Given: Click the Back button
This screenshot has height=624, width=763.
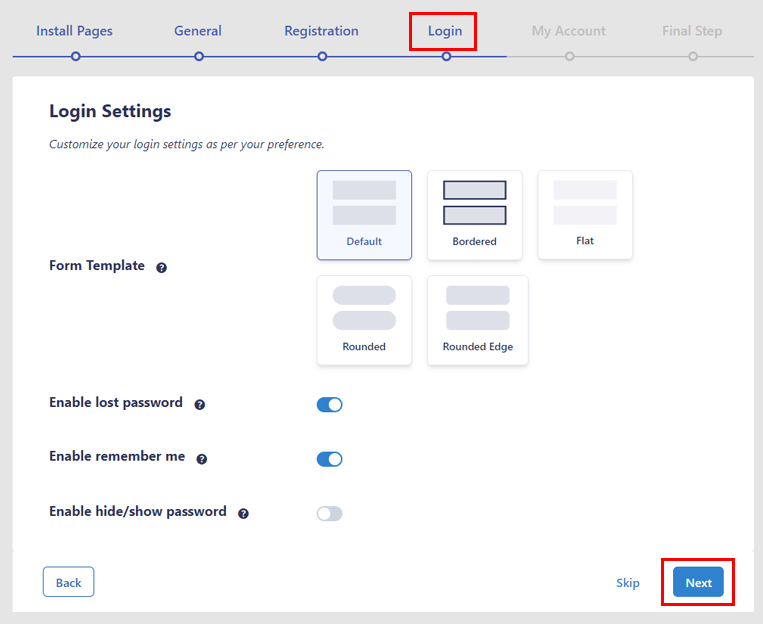Looking at the screenshot, I should coord(69,582).
